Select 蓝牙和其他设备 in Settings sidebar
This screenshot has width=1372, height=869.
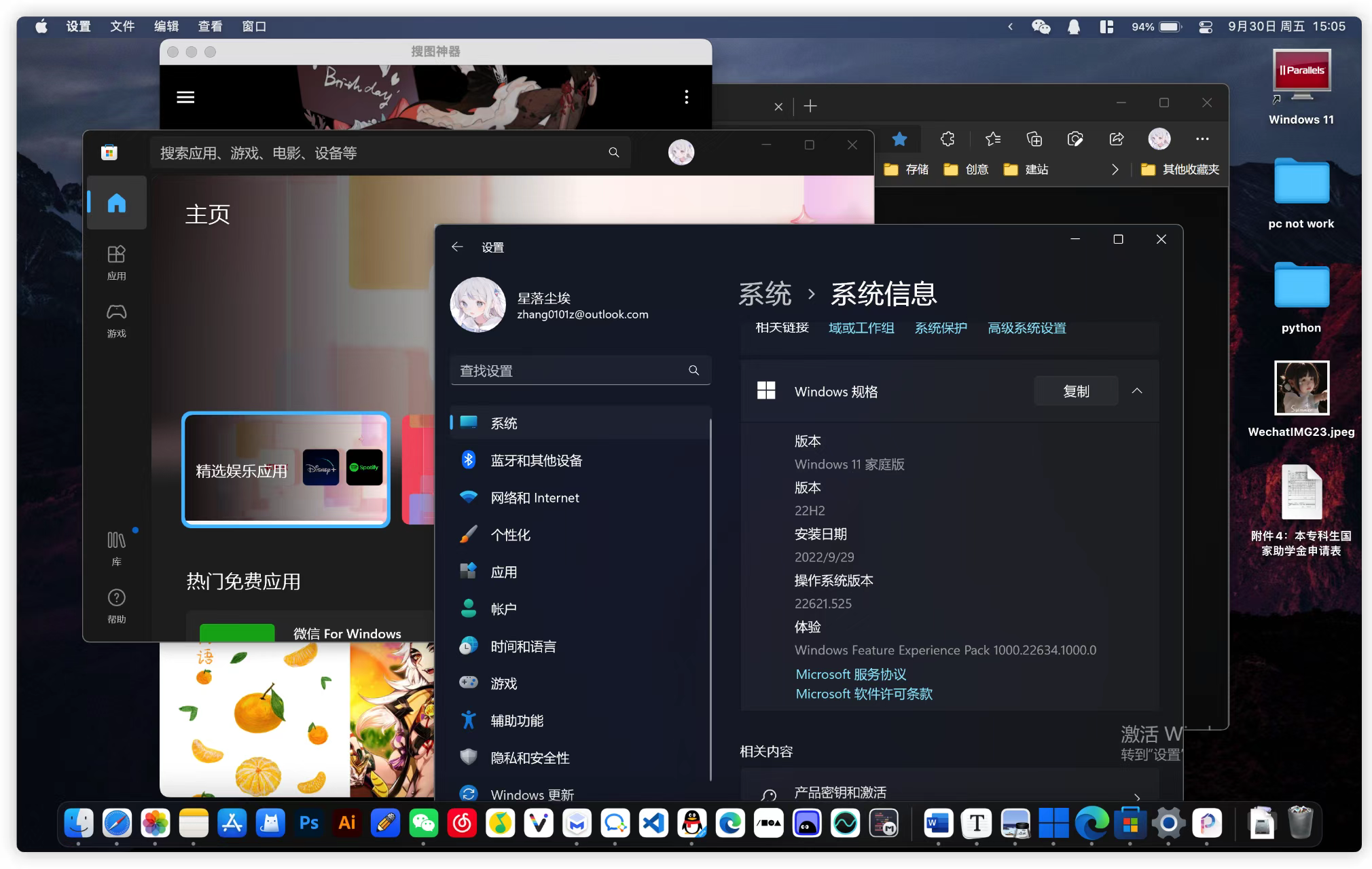pyautogui.click(x=536, y=460)
